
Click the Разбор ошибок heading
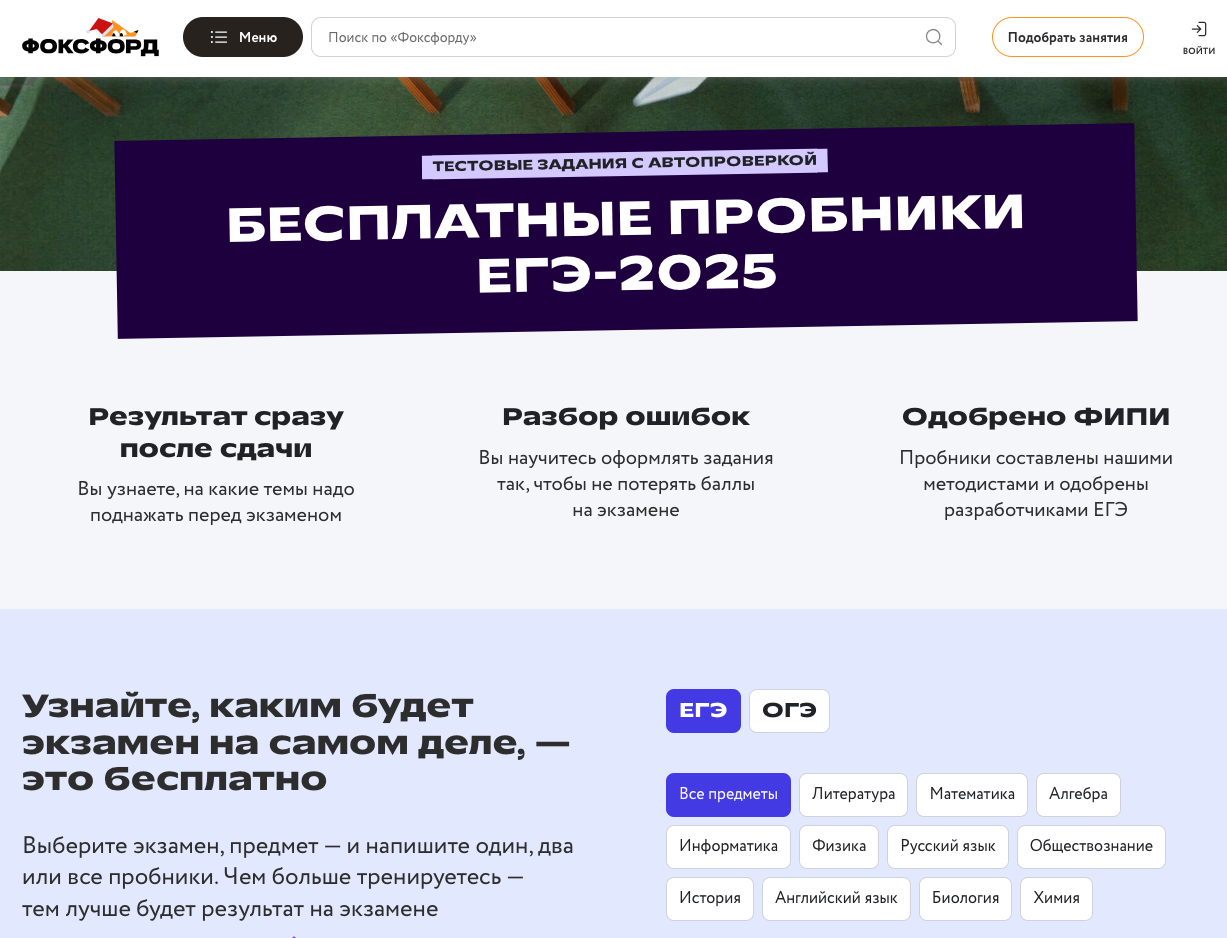pyautogui.click(x=626, y=417)
